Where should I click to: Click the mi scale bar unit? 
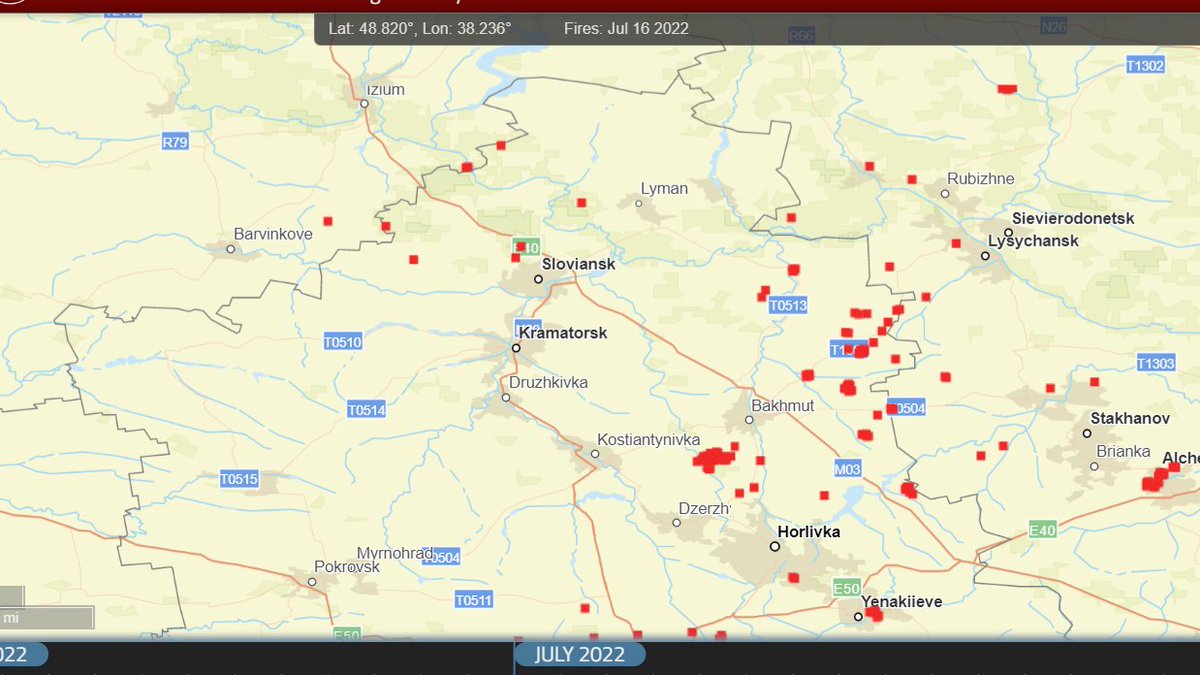coord(10,619)
